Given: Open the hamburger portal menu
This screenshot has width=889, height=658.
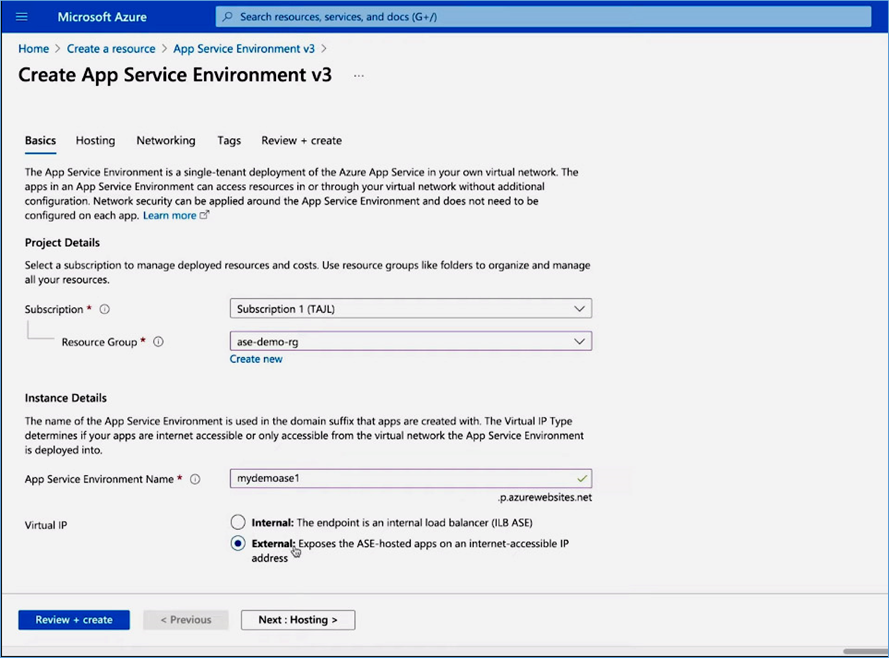Looking at the screenshot, I should 22,16.
